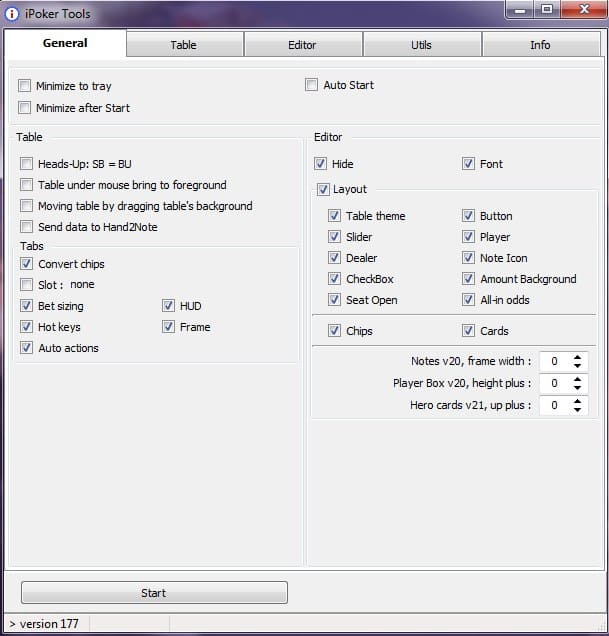
Task: Uncheck the Slider layout option
Action: (x=334, y=236)
